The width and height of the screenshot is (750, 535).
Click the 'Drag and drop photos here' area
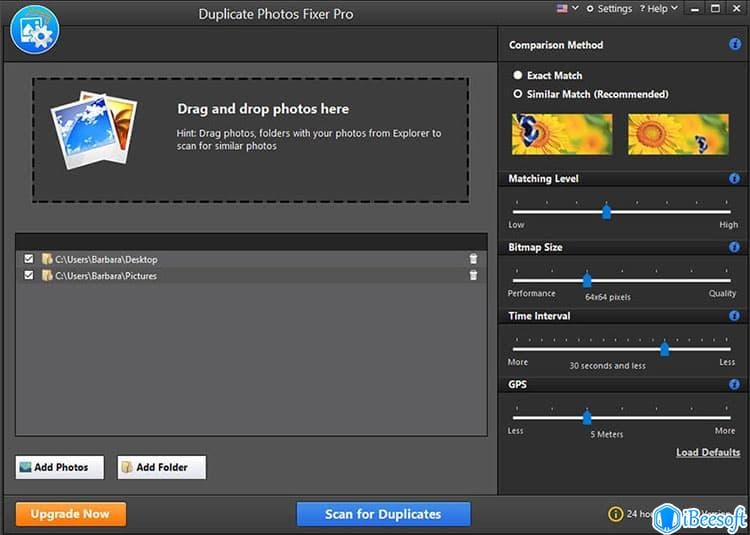pos(251,140)
